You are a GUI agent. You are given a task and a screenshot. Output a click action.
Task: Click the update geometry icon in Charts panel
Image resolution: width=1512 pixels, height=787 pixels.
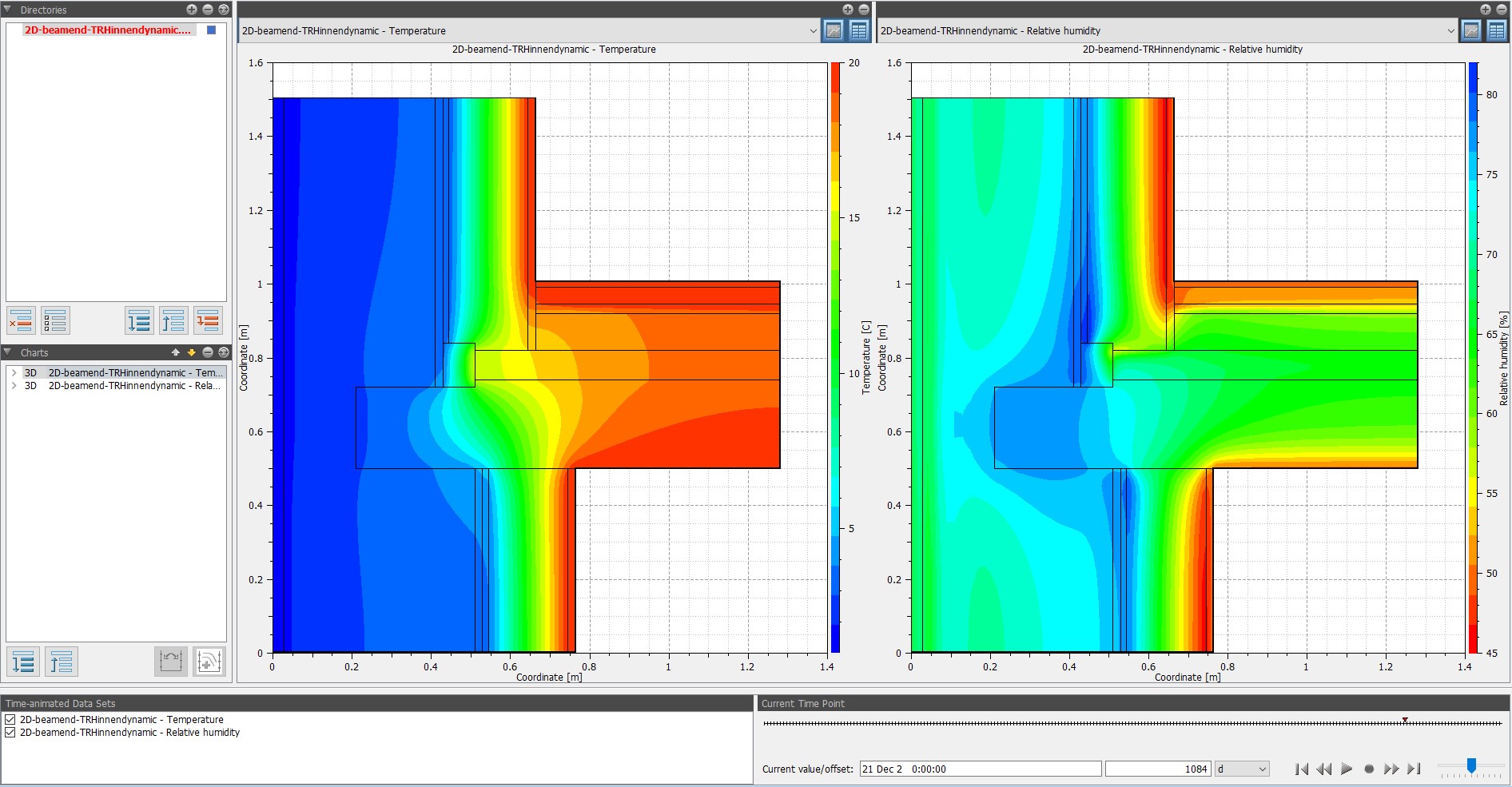pos(171,661)
